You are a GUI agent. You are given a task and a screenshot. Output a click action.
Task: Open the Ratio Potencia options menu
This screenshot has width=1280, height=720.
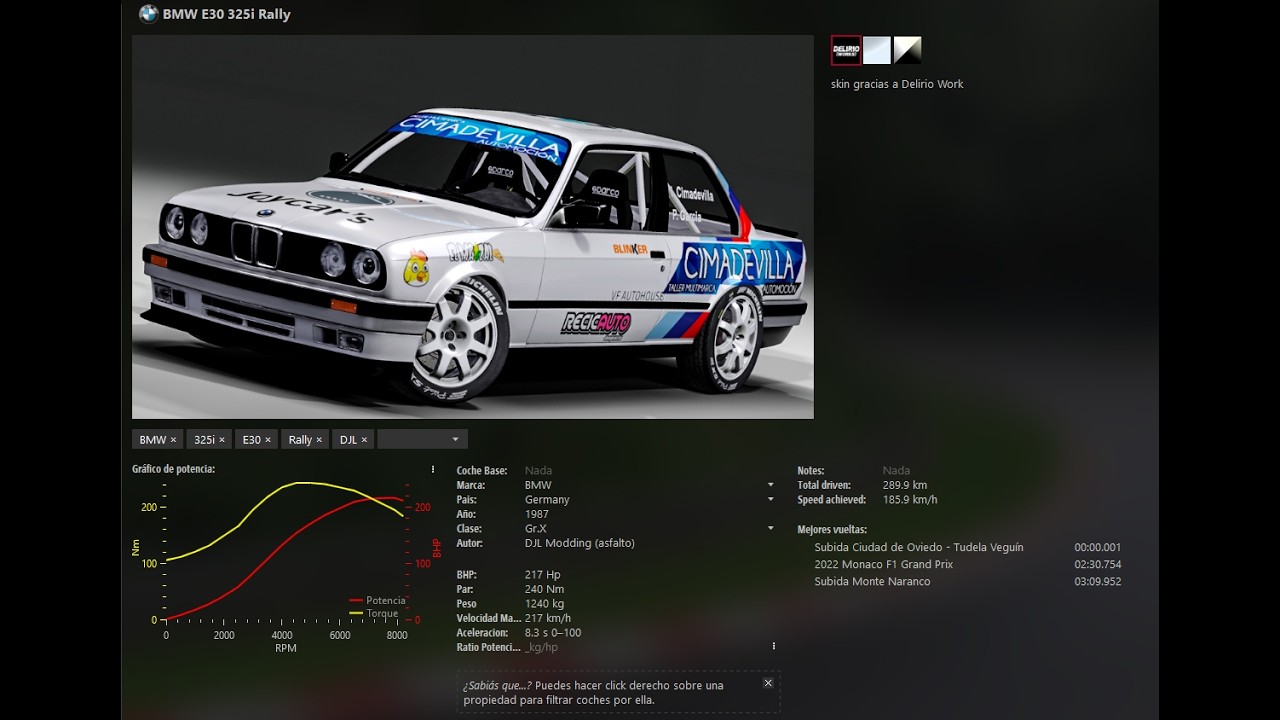click(x=774, y=646)
